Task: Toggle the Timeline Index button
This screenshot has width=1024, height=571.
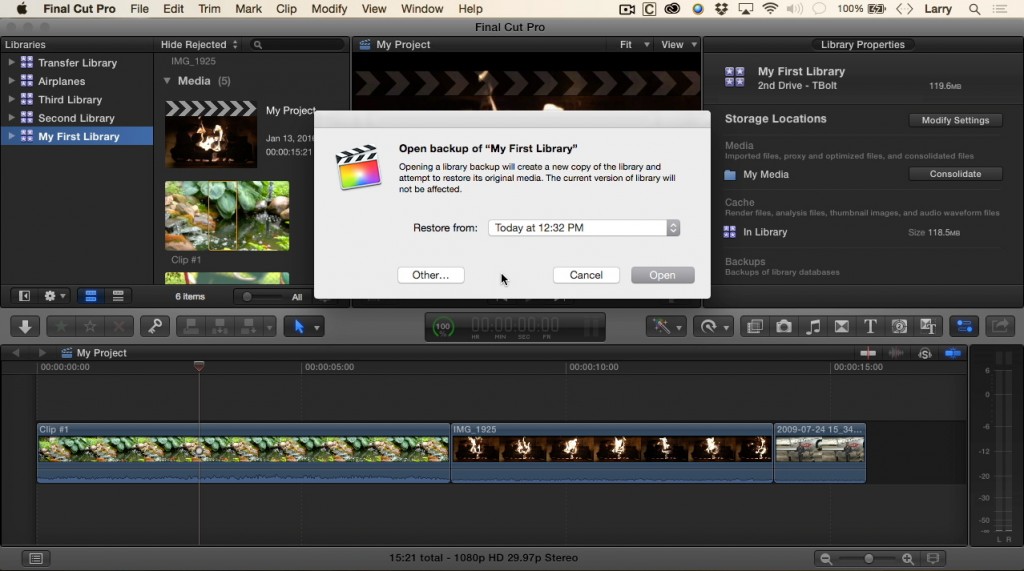Action: coord(36,558)
